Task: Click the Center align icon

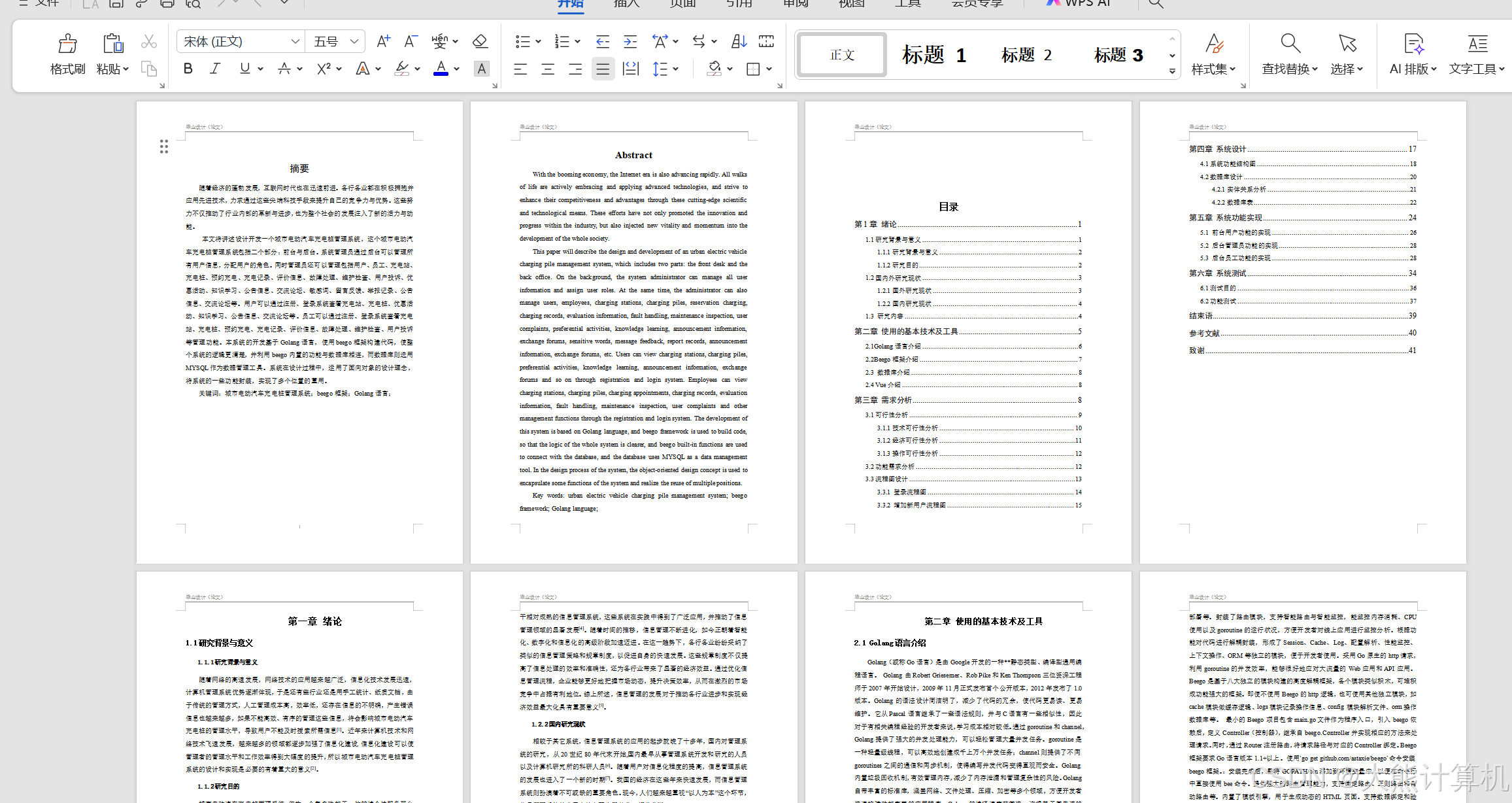Action: point(548,69)
